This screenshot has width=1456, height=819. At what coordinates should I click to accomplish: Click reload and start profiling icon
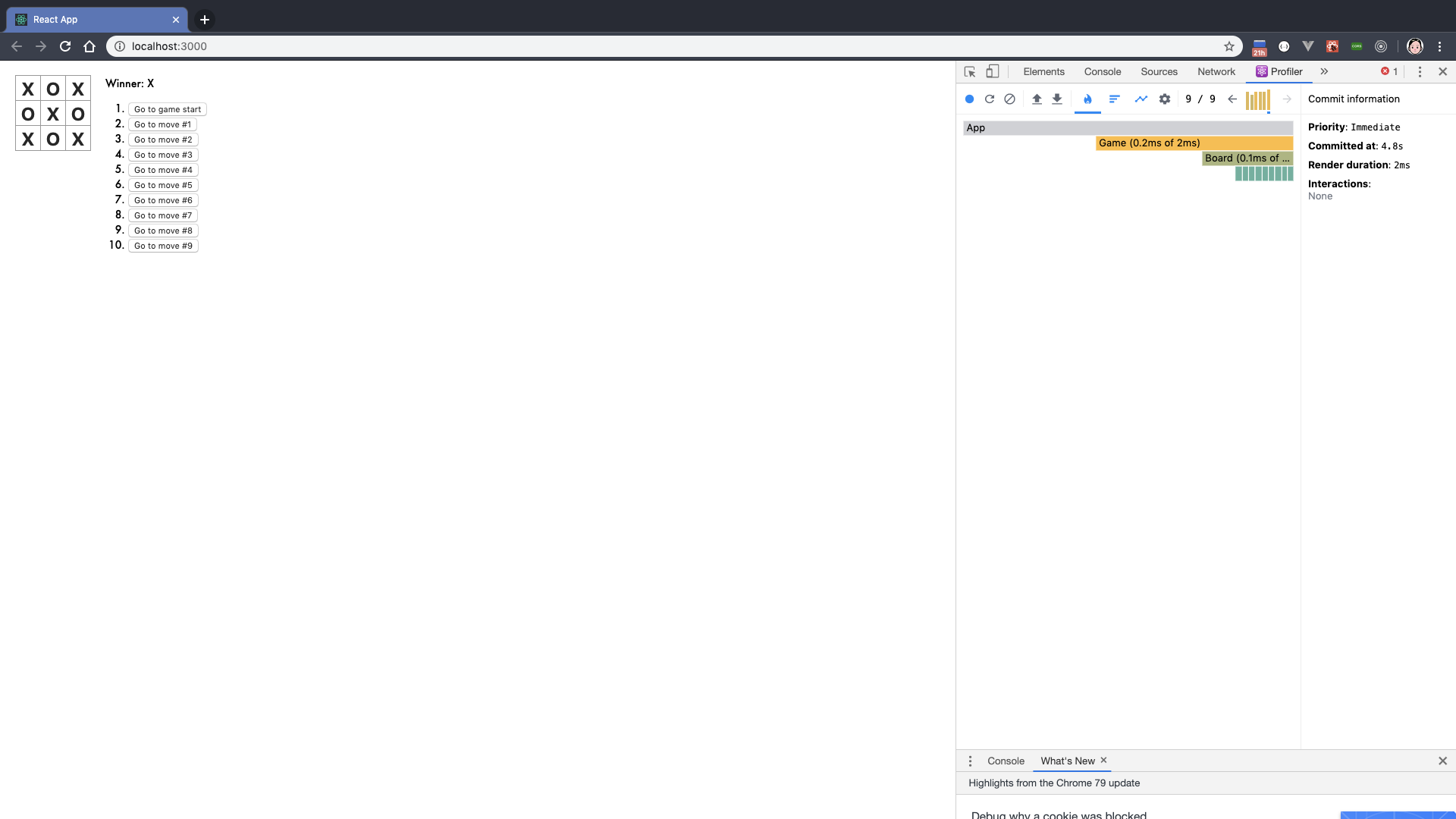tap(990, 99)
